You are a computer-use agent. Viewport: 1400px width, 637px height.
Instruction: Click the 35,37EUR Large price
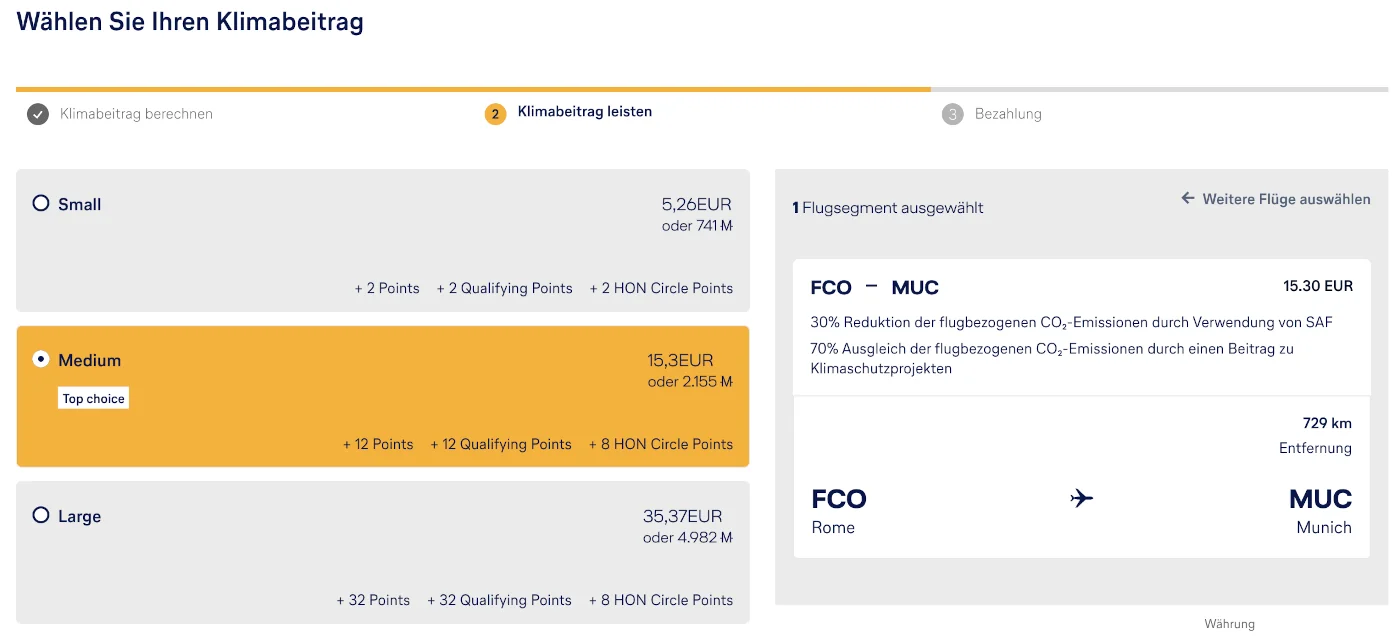pos(682,516)
